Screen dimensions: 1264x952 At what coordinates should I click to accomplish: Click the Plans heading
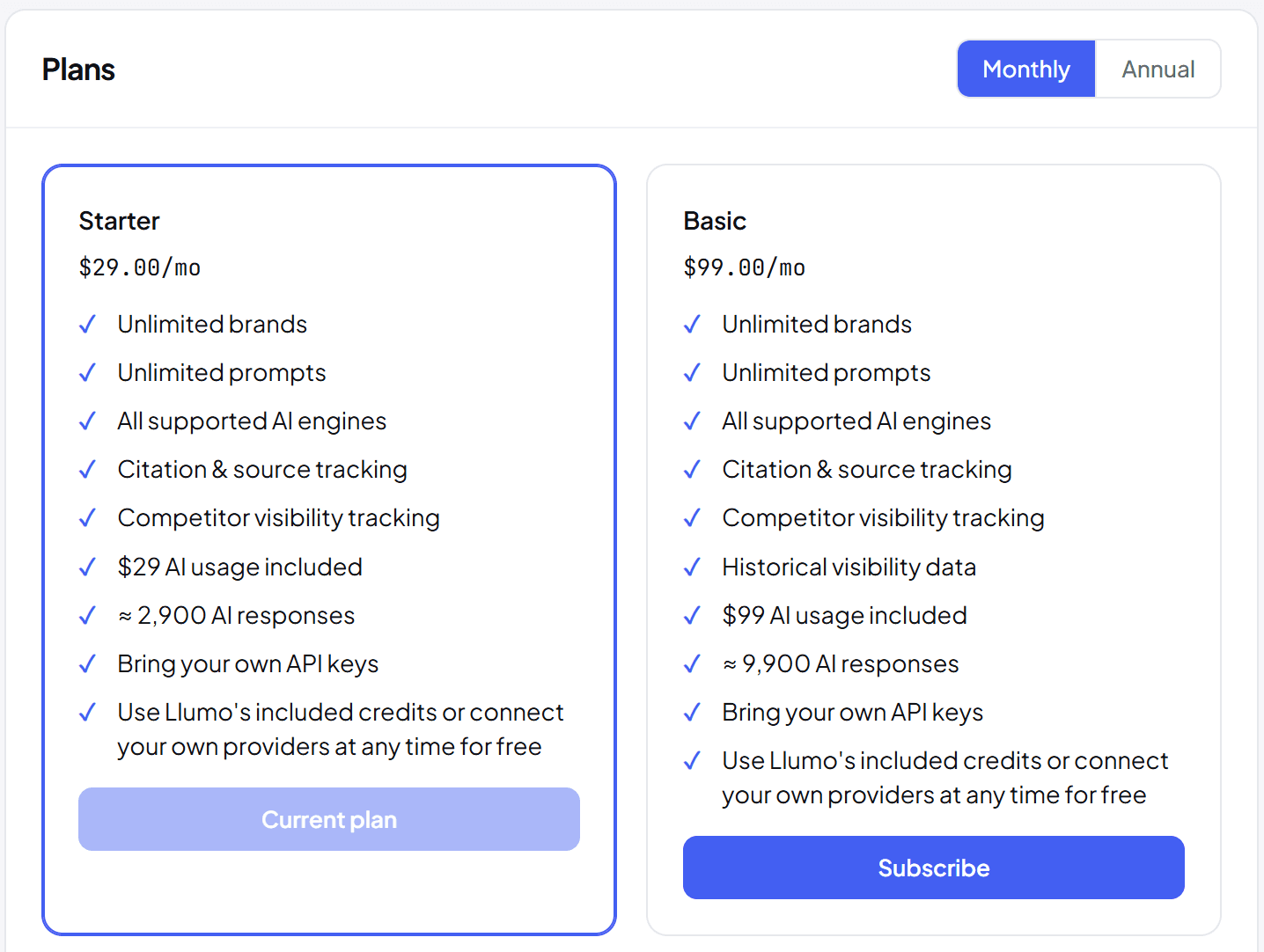click(x=78, y=70)
